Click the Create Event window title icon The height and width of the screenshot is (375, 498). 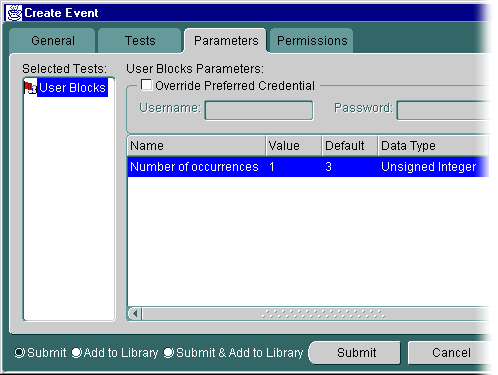pos(14,13)
